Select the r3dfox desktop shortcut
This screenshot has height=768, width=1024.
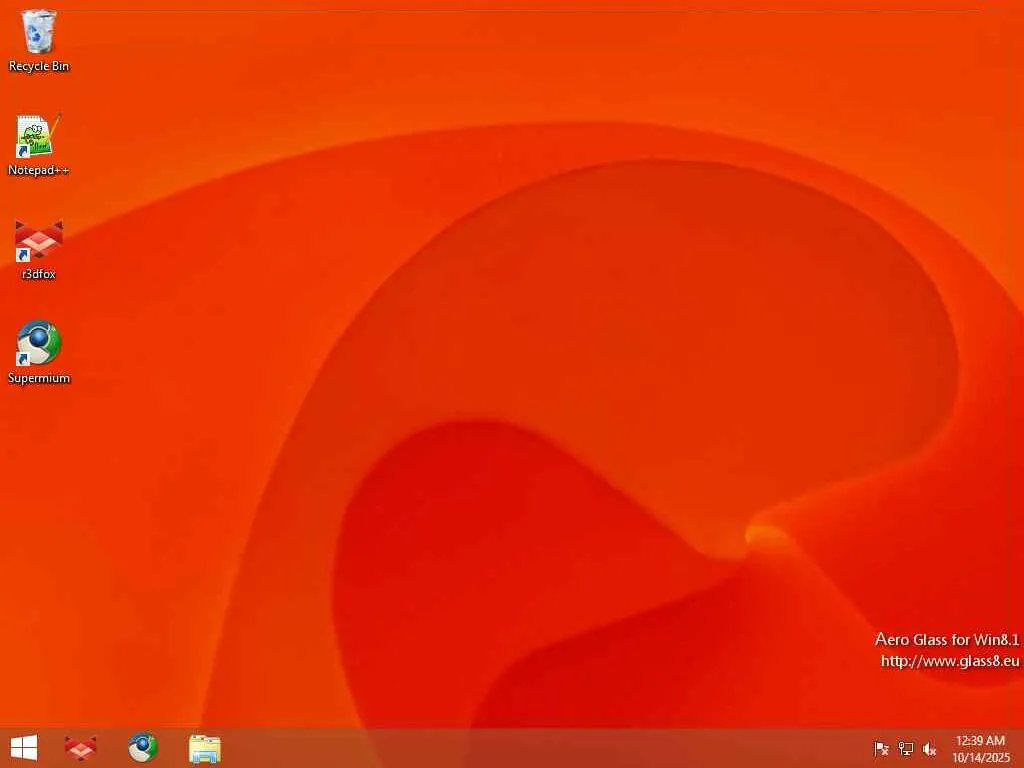39,249
